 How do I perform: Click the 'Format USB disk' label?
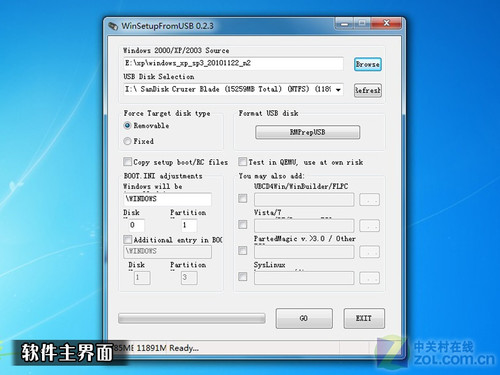tap(268, 113)
